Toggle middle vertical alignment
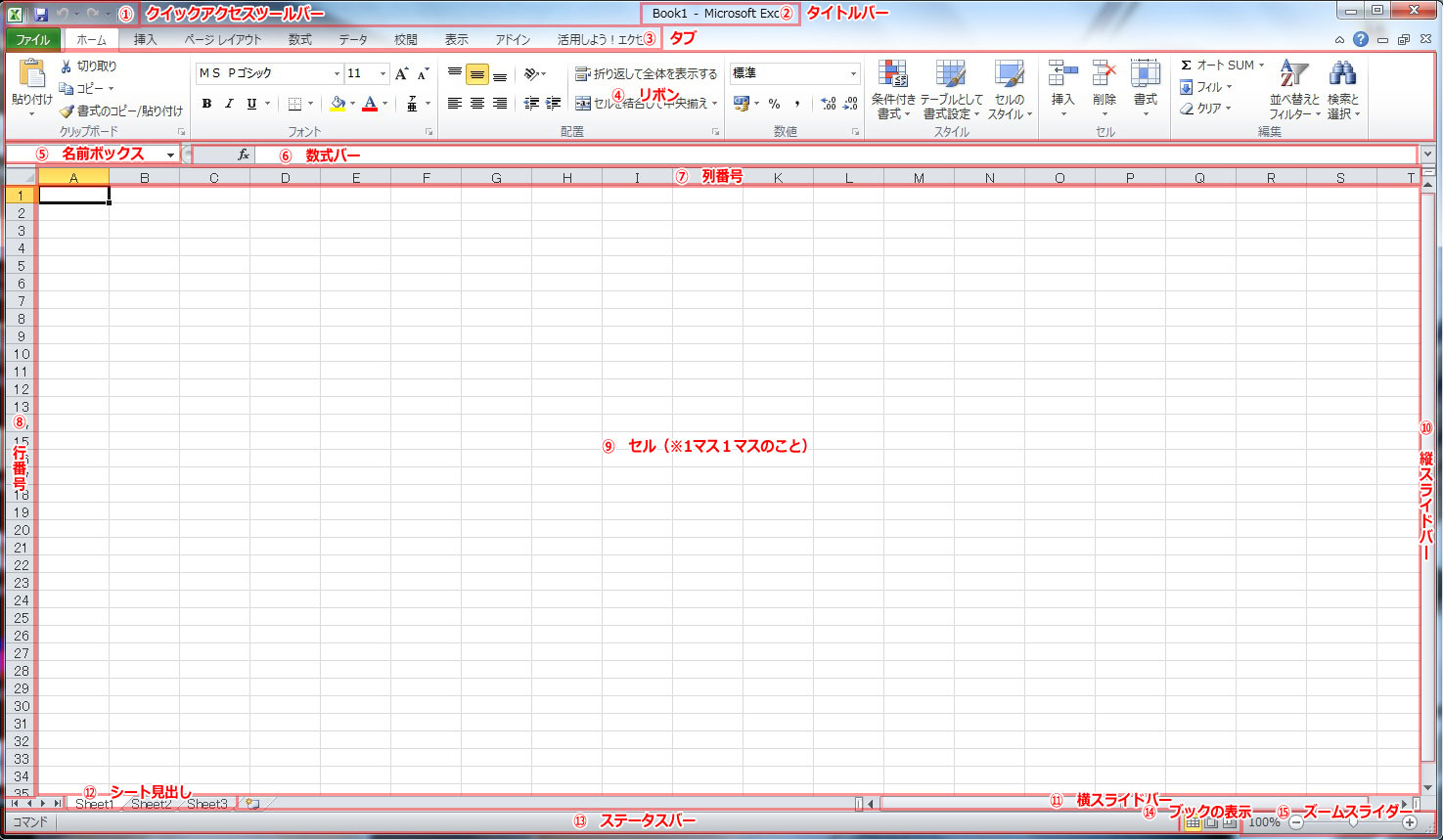The image size is (1443, 840). click(477, 74)
